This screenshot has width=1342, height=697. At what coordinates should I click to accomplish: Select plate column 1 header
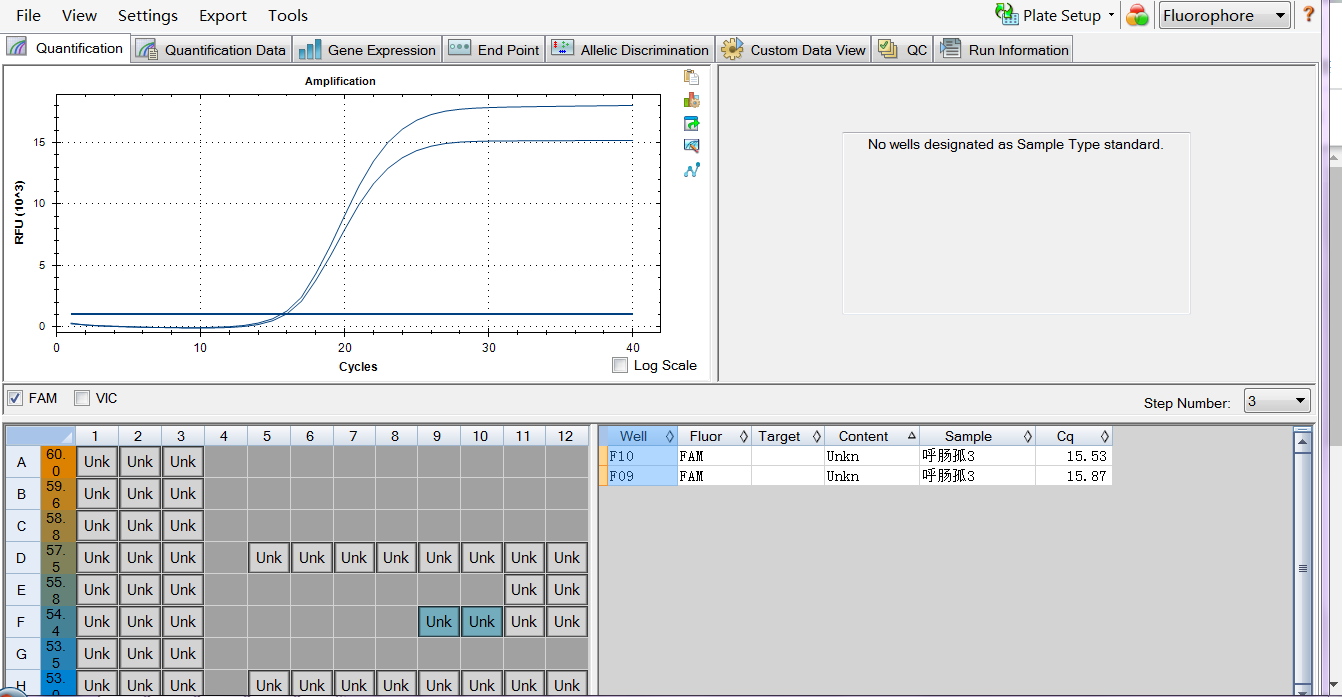click(x=97, y=436)
